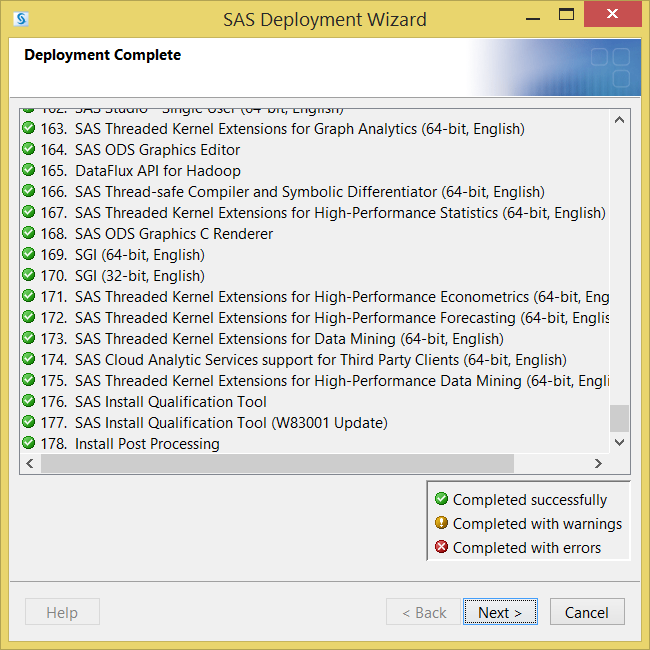The image size is (650, 650).
Task: Select row SAS Install Qualification Tool (W83001 Update)
Action: [x=315, y=423]
